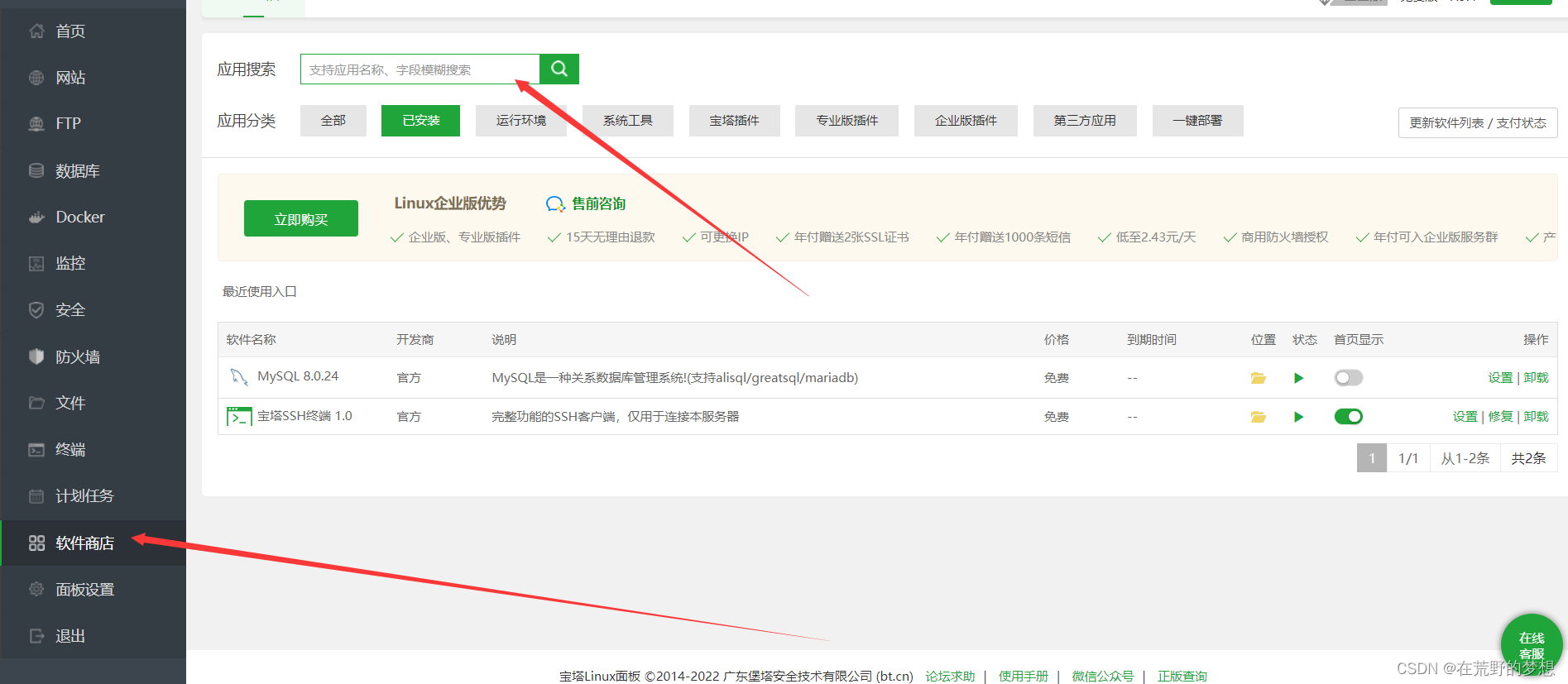Screen dimensions: 1568x684
Task: Click the green search magnifier button
Action: pos(559,69)
